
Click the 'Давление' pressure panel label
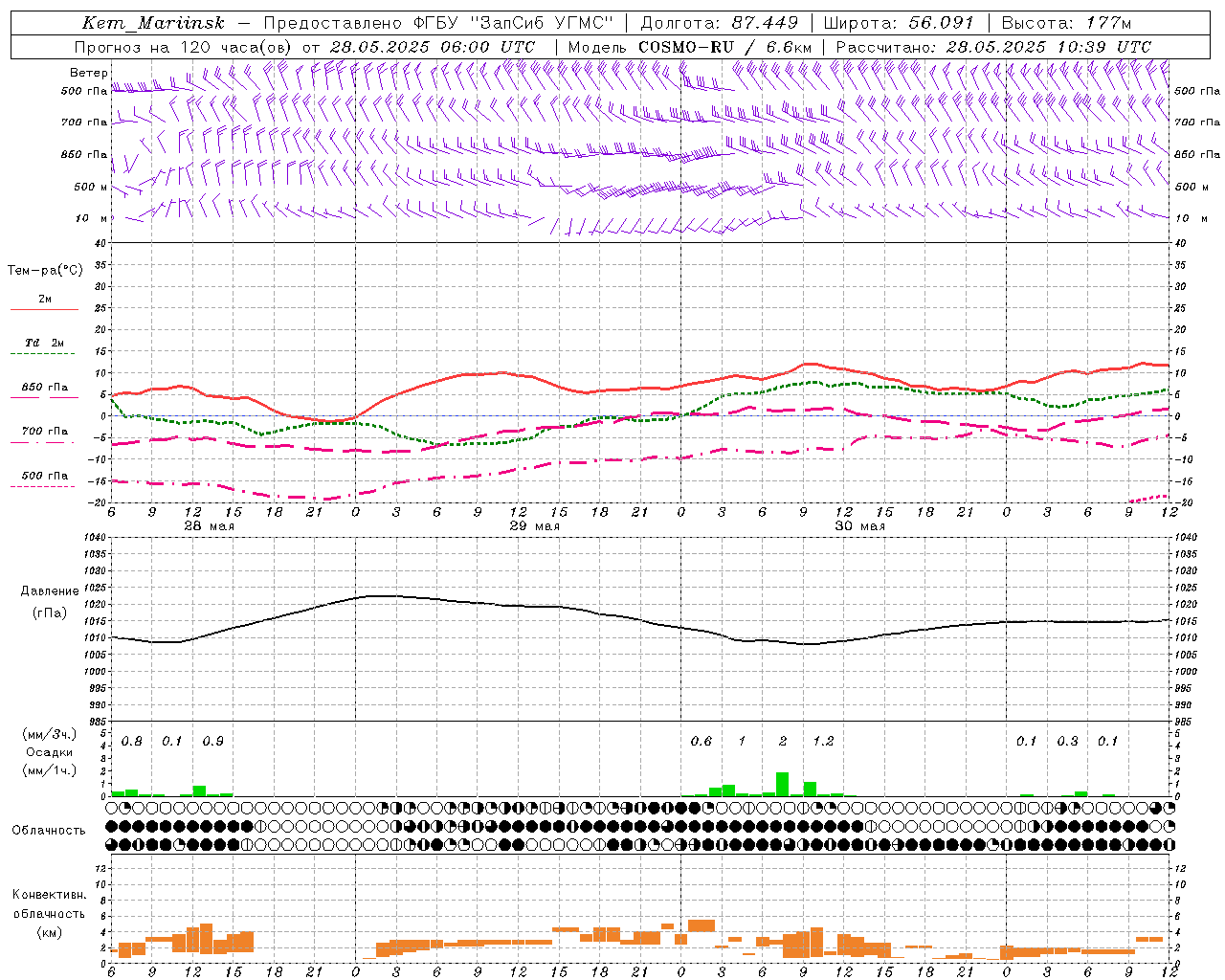(49, 591)
